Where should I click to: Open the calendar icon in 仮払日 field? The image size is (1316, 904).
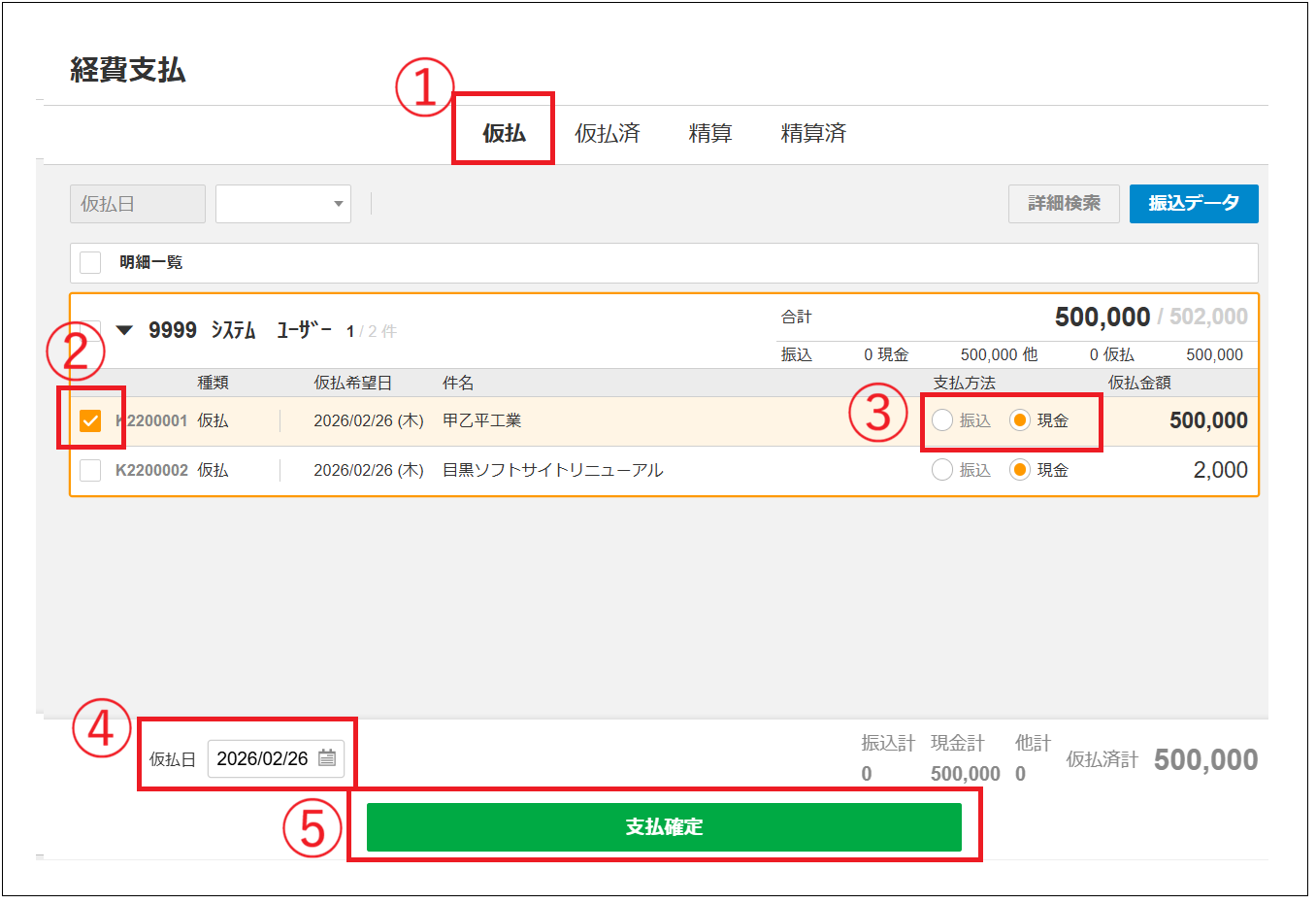click(327, 758)
